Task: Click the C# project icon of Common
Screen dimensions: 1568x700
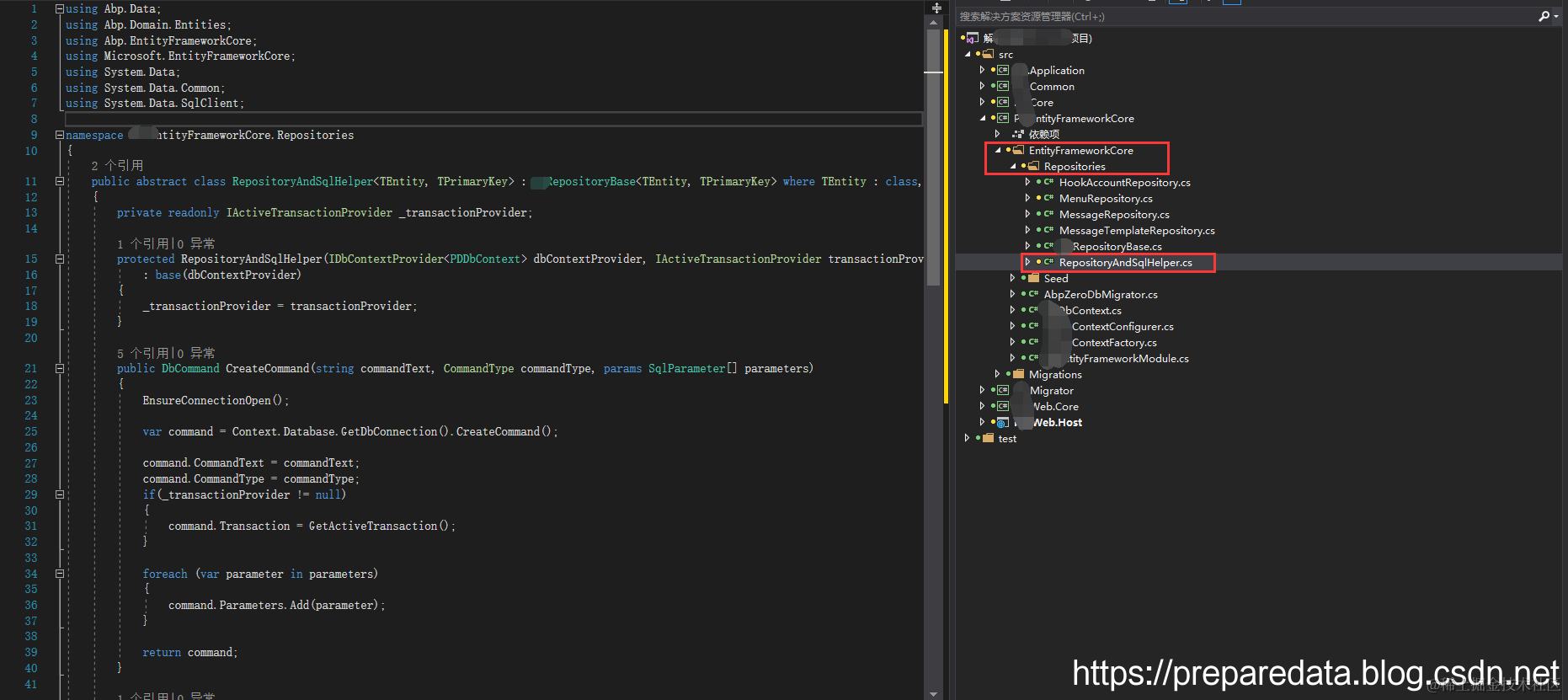Action: click(1003, 86)
